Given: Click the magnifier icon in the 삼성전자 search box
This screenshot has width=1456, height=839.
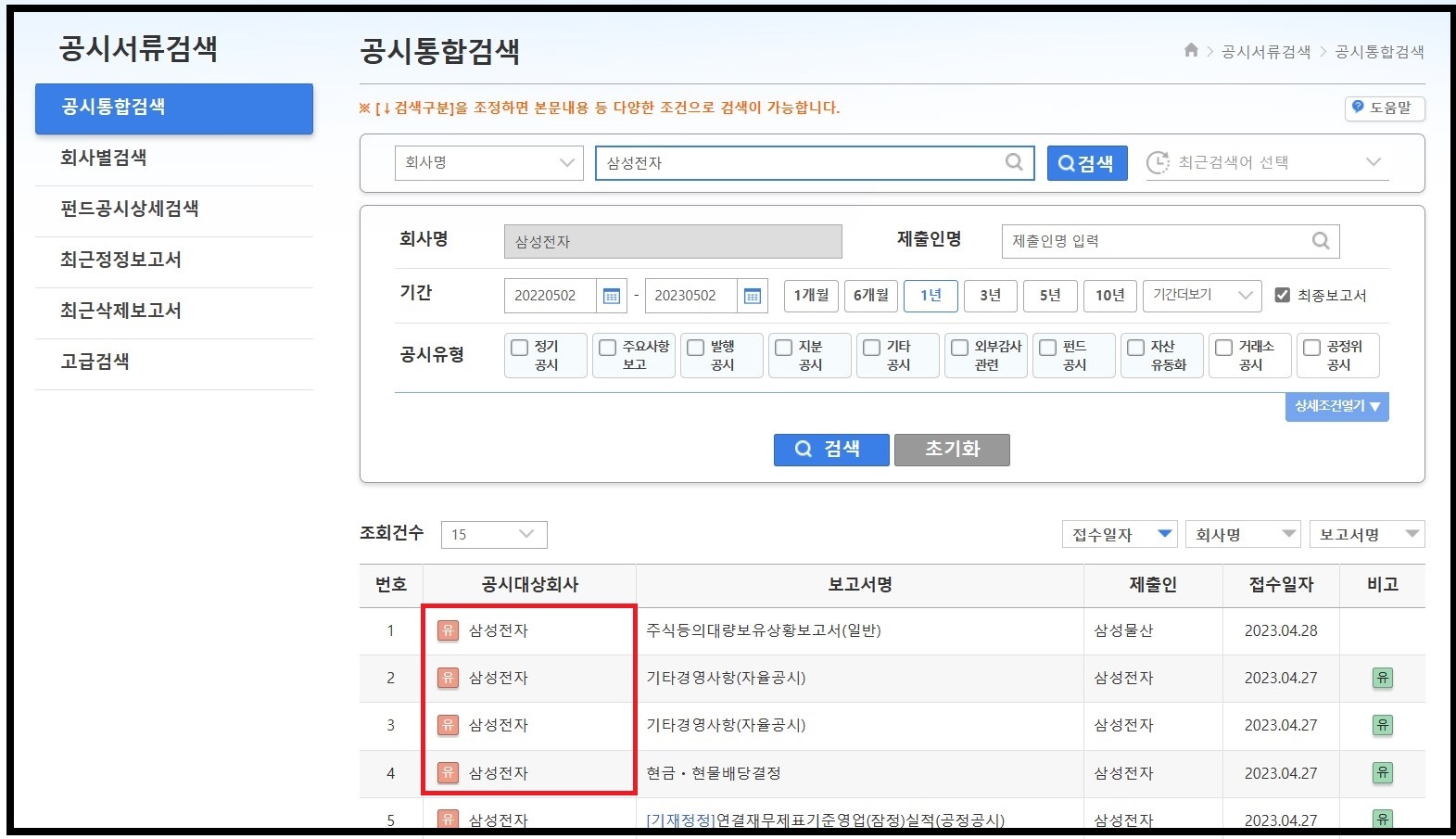Looking at the screenshot, I should [x=1014, y=162].
